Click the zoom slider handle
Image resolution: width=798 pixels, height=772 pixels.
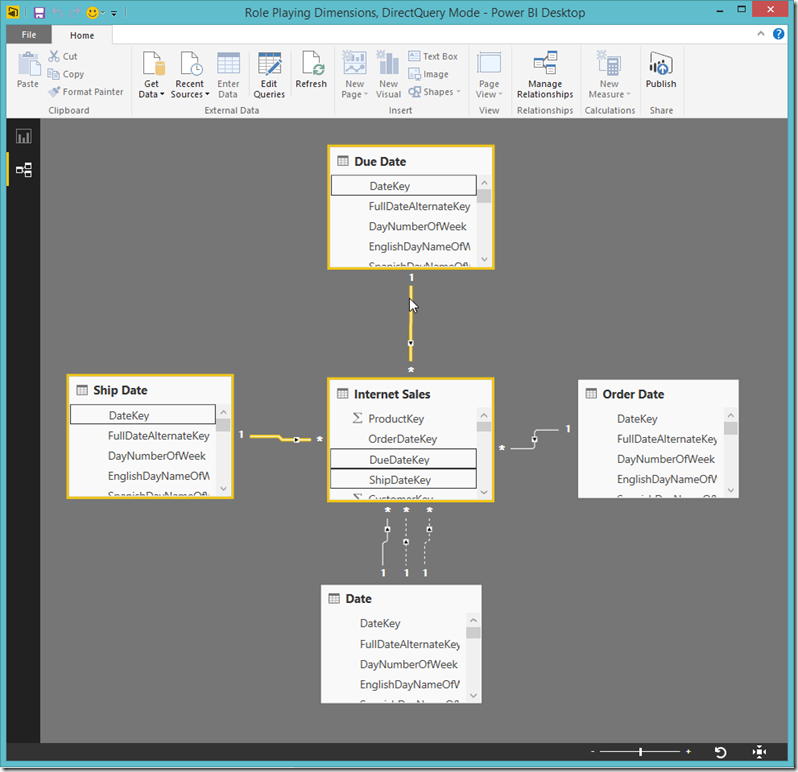click(x=640, y=752)
